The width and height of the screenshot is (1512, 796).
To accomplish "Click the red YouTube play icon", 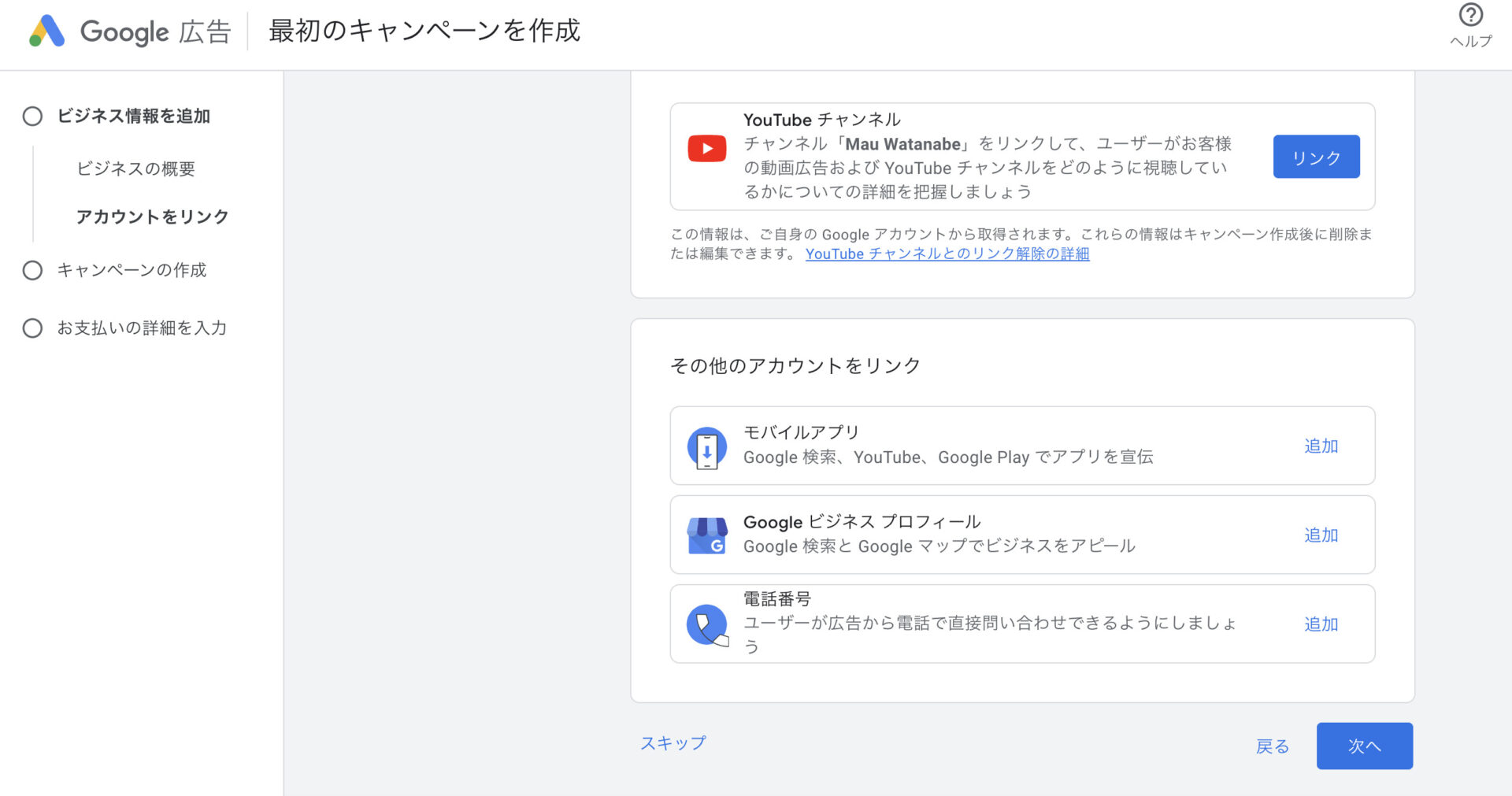I will (x=706, y=148).
